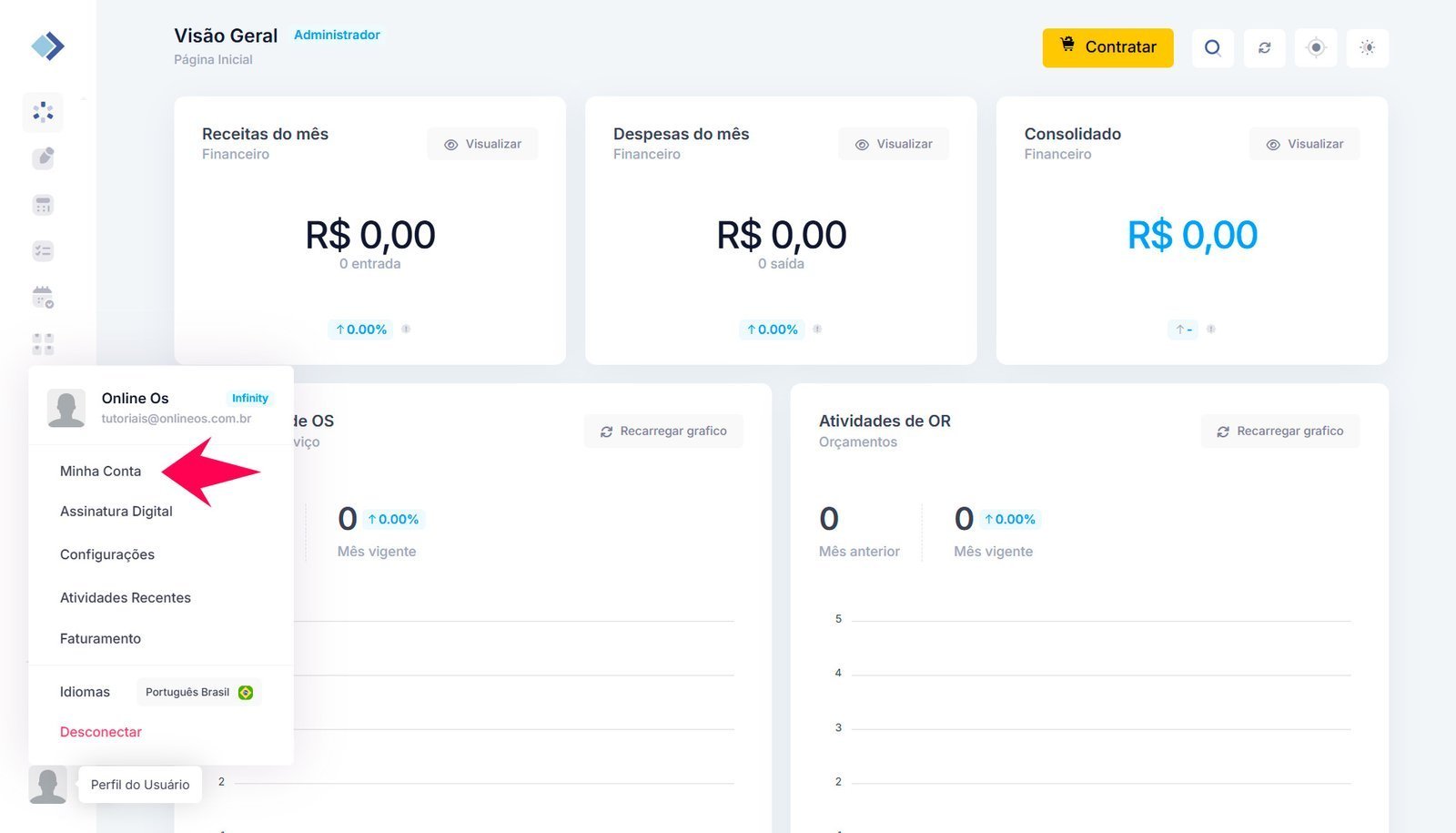Click Visualizar on Despesas do mês card
The width and height of the screenshot is (1456, 833).
[x=894, y=144]
